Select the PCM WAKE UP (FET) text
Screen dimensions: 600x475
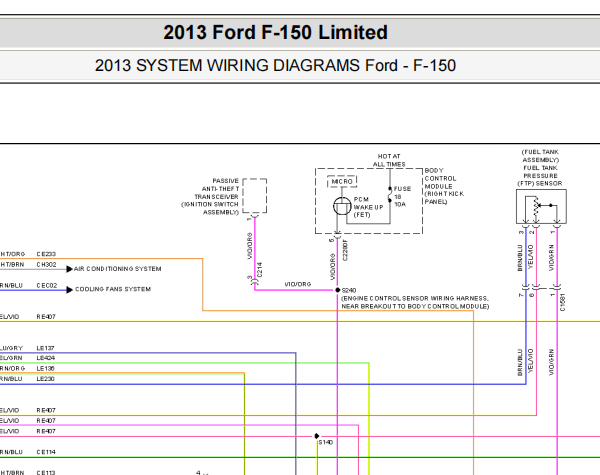pos(368,207)
